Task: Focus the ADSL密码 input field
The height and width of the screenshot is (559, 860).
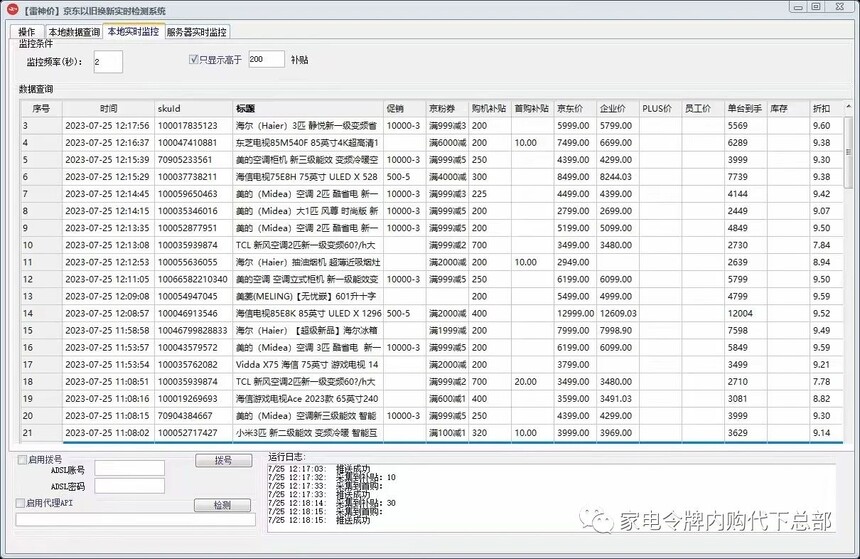Action: click(129, 486)
